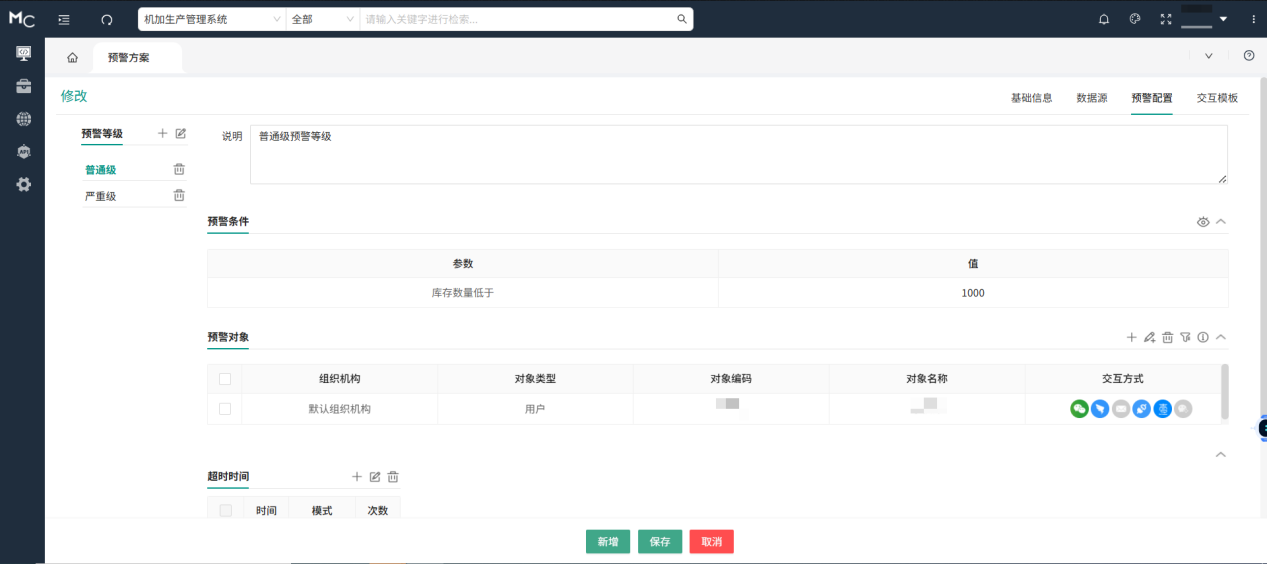Click the refresh icon in top bar
The height and width of the screenshot is (564, 1267).
click(x=107, y=19)
